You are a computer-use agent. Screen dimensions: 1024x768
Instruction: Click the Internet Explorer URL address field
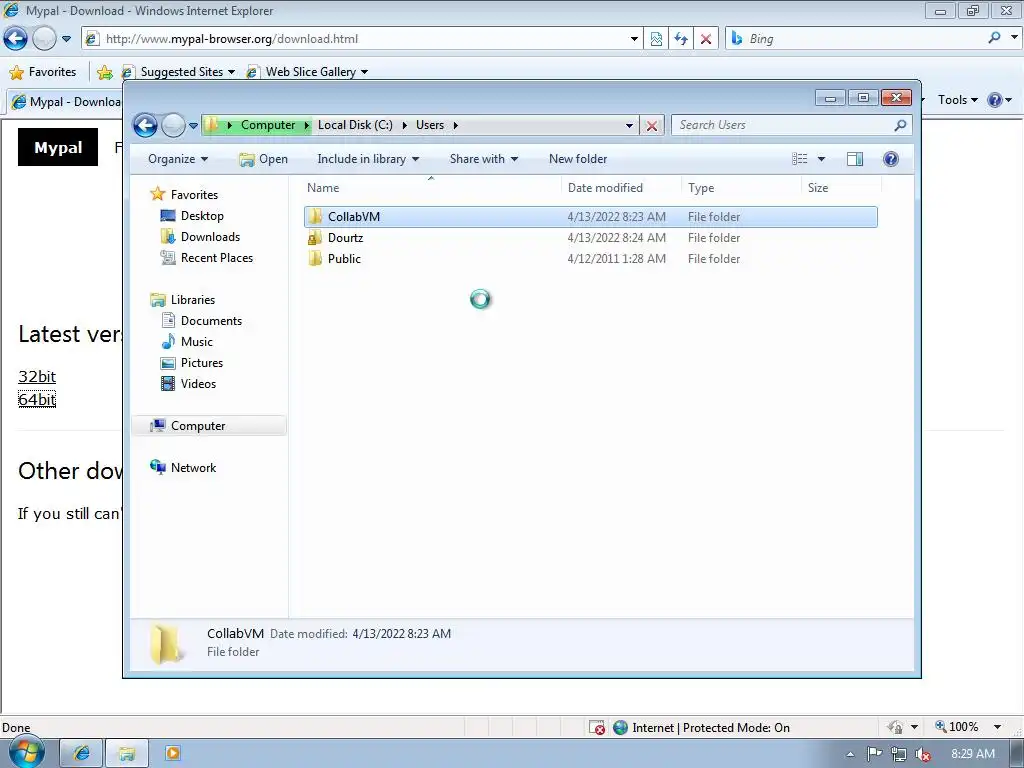click(x=362, y=39)
